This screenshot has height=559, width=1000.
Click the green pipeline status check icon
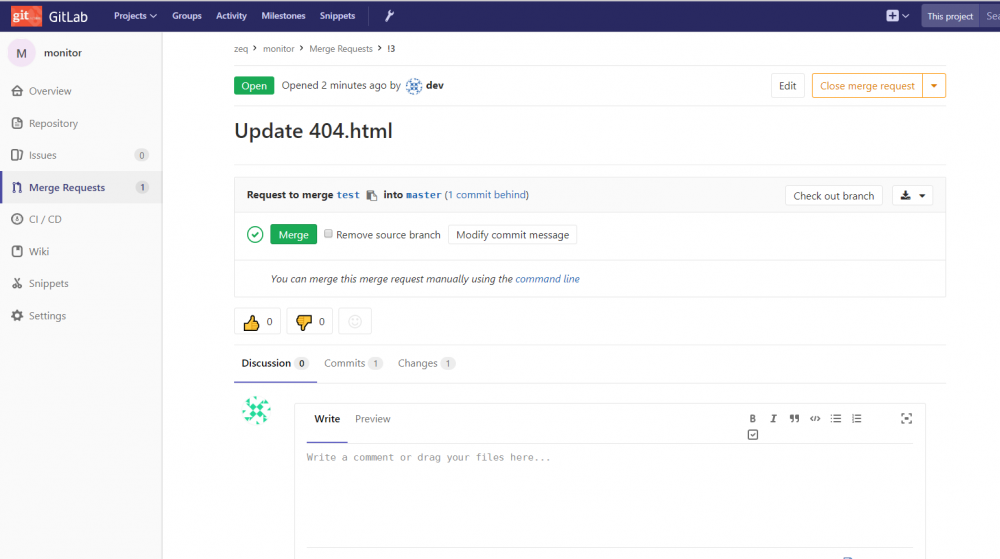click(255, 235)
